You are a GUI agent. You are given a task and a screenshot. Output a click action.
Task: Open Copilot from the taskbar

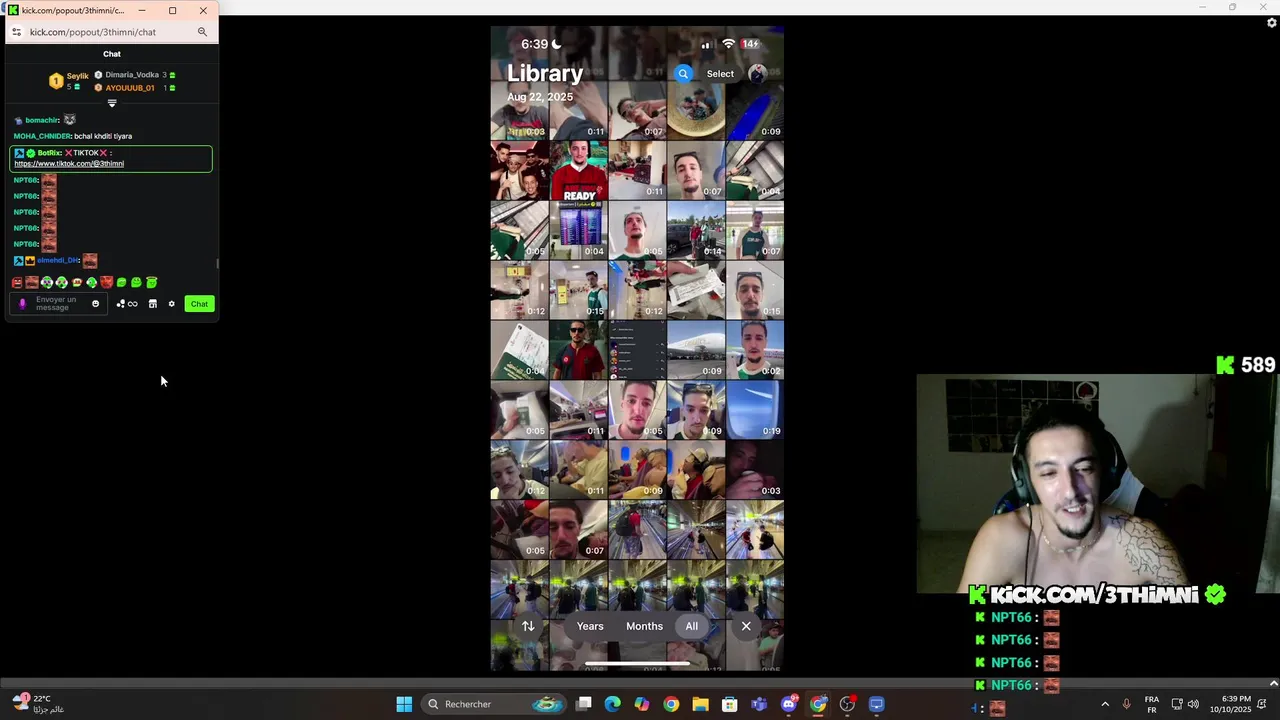(642, 704)
